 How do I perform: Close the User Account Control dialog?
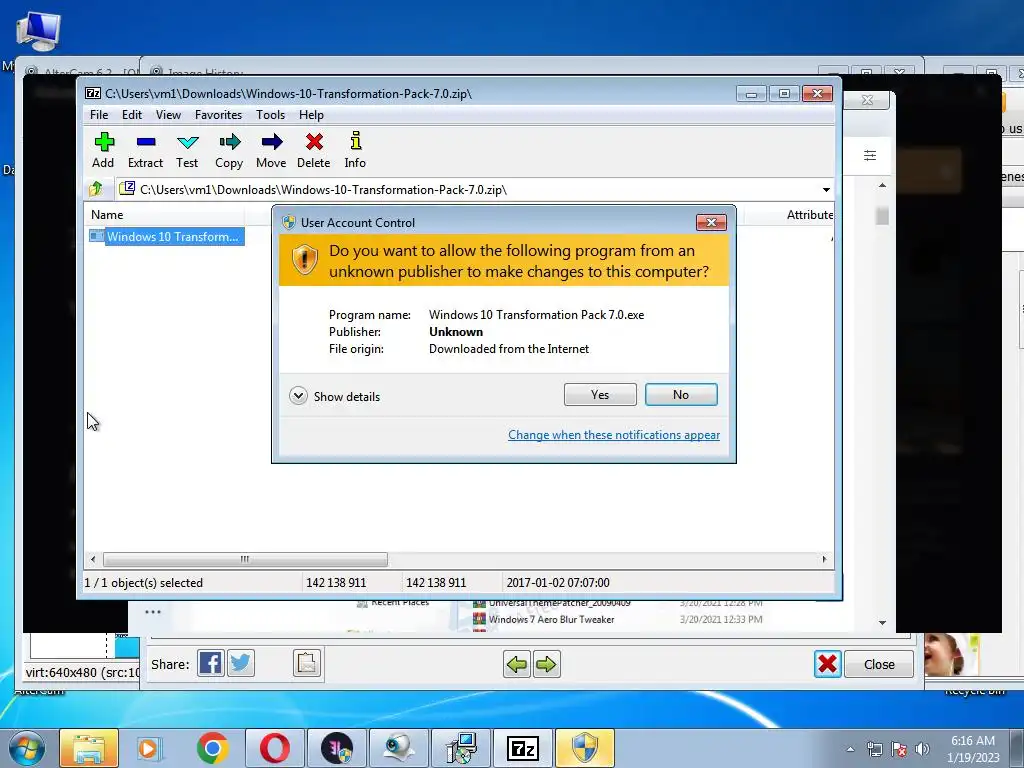pyautogui.click(x=711, y=223)
